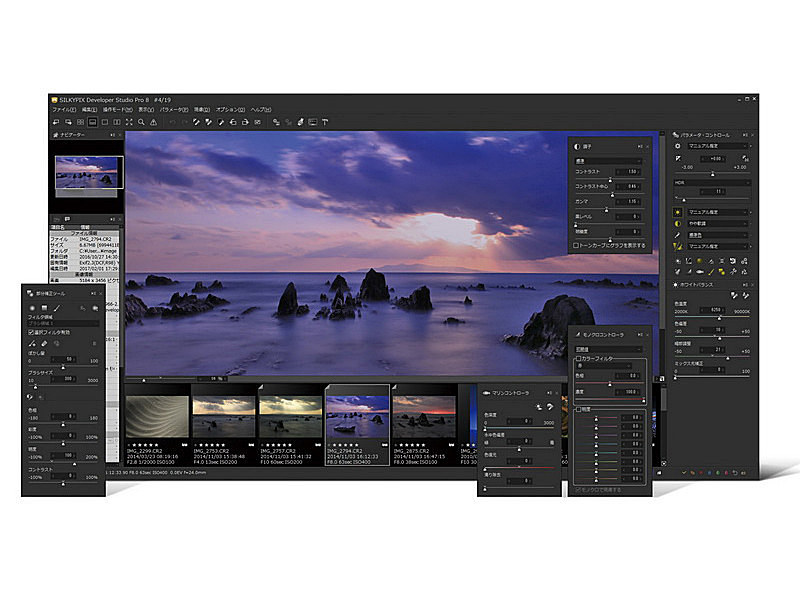Switch to thumbnail grid view icon
This screenshot has height=600, width=800.
click(x=80, y=122)
